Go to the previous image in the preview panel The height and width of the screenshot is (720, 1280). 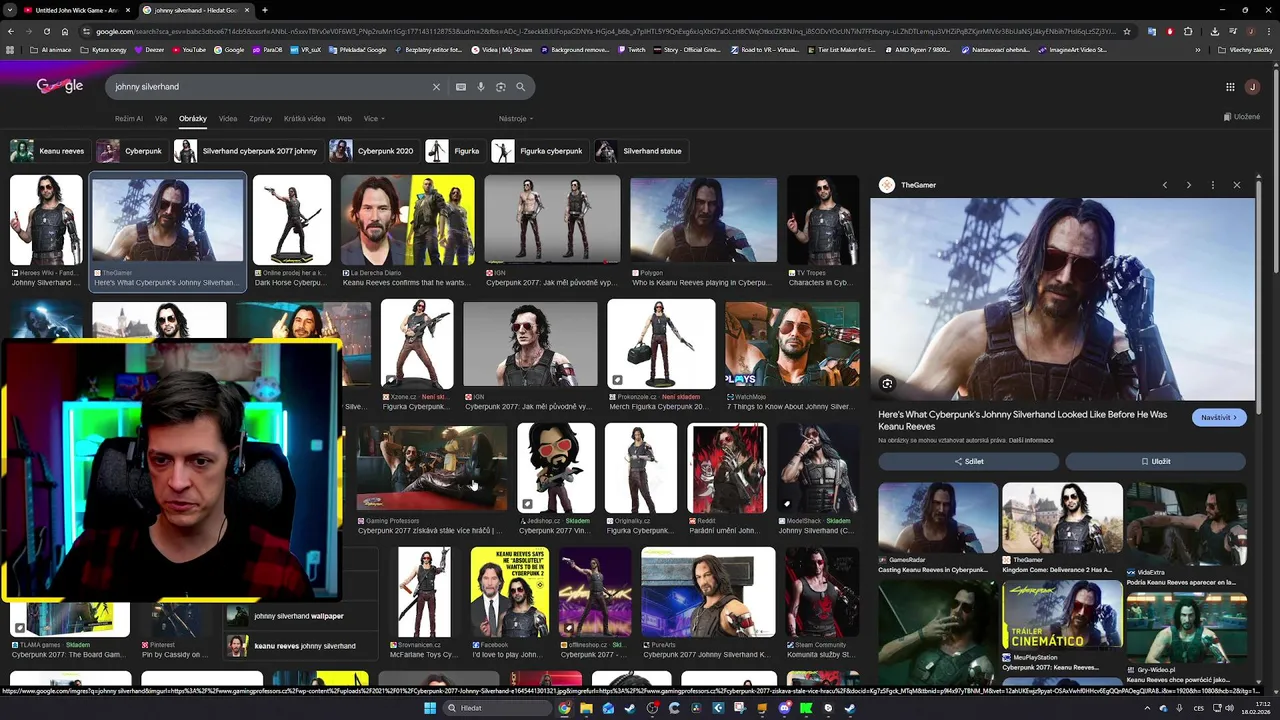(1165, 185)
